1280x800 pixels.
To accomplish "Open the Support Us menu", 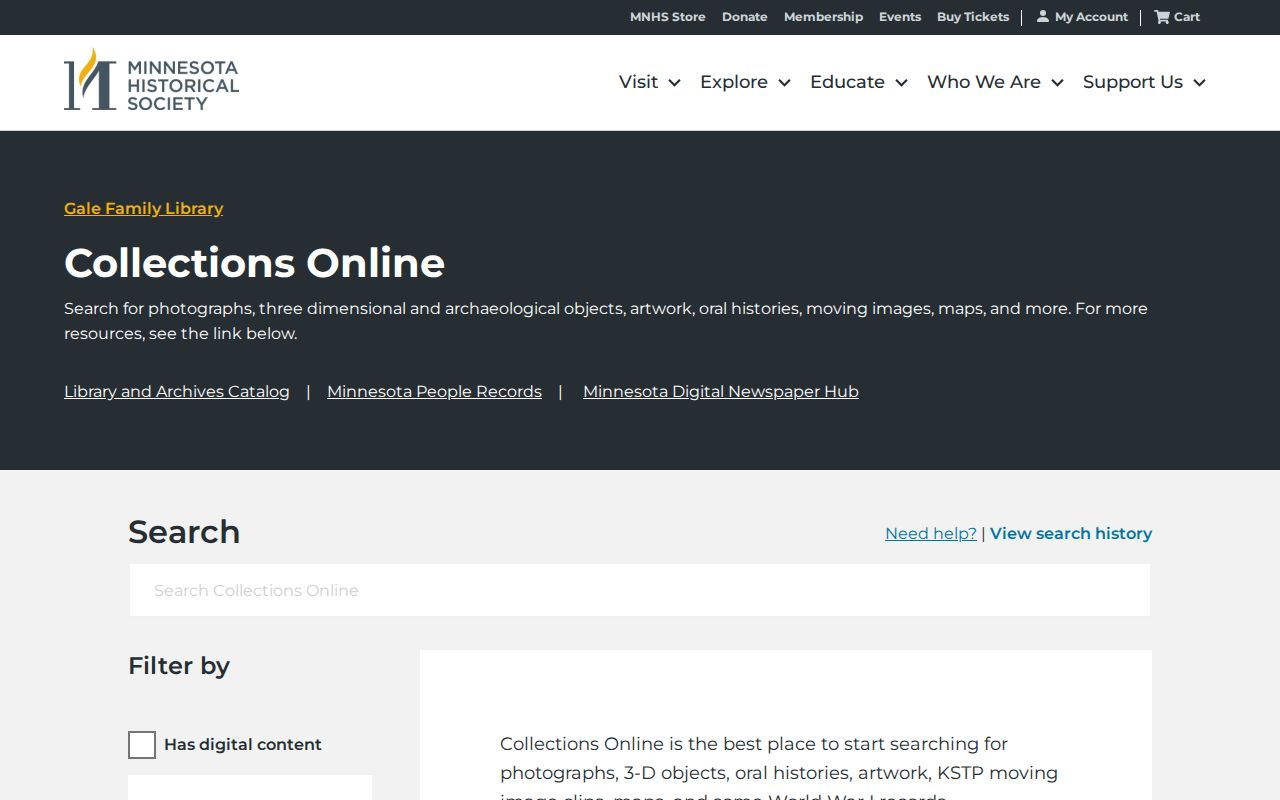I will [x=1133, y=82].
